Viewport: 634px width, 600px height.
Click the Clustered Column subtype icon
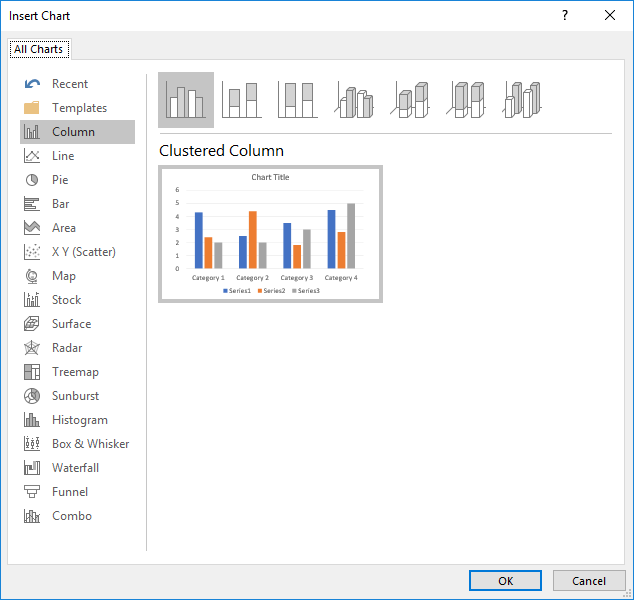coord(185,100)
